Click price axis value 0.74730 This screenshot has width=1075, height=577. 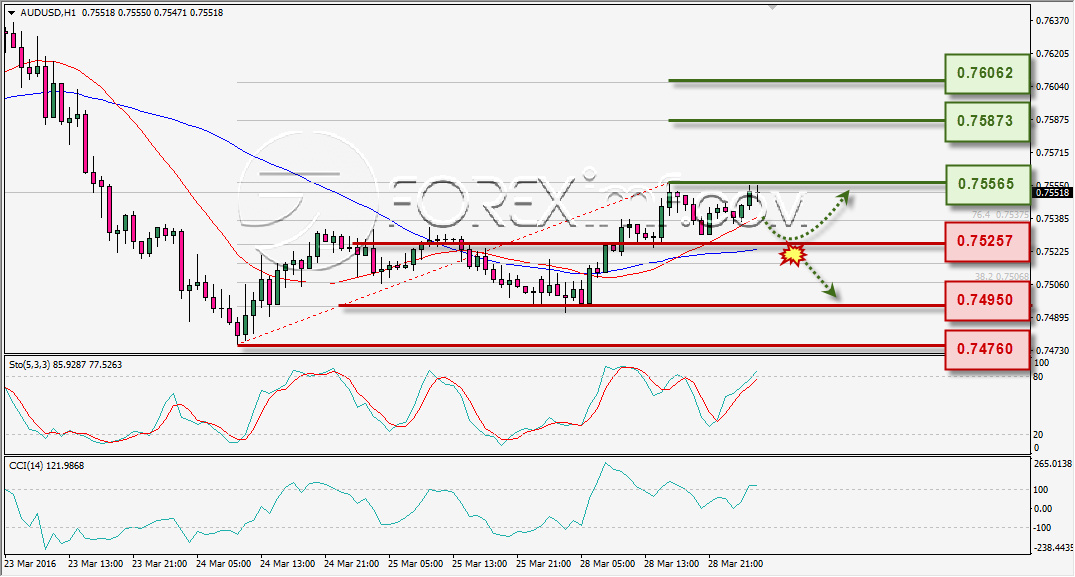1052,350
